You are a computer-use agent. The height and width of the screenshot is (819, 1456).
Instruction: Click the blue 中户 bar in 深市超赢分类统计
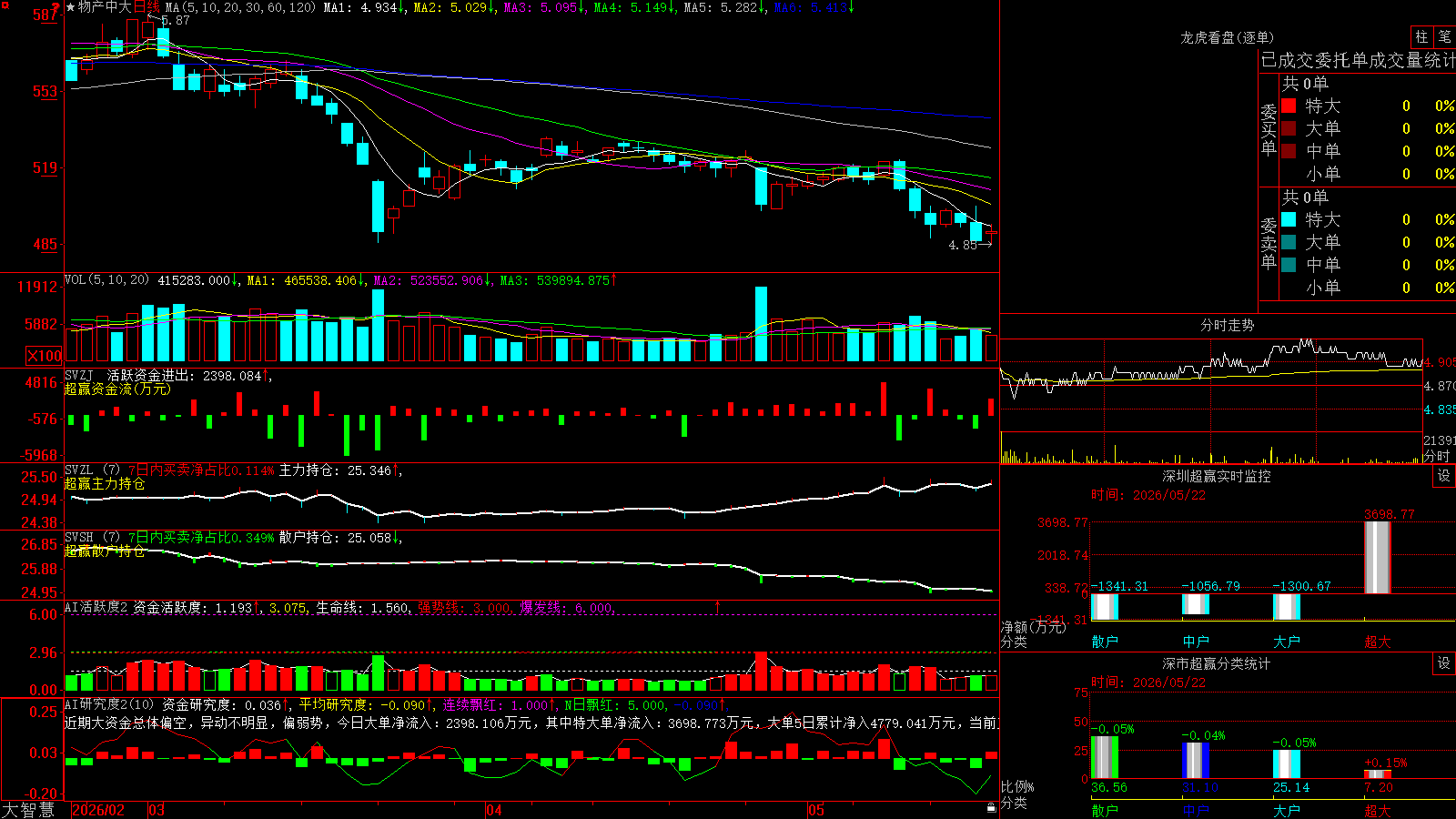click(x=1196, y=761)
